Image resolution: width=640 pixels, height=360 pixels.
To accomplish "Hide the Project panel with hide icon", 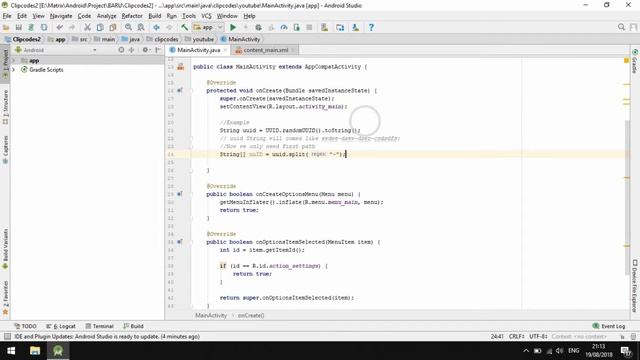I will click(x=158, y=50).
